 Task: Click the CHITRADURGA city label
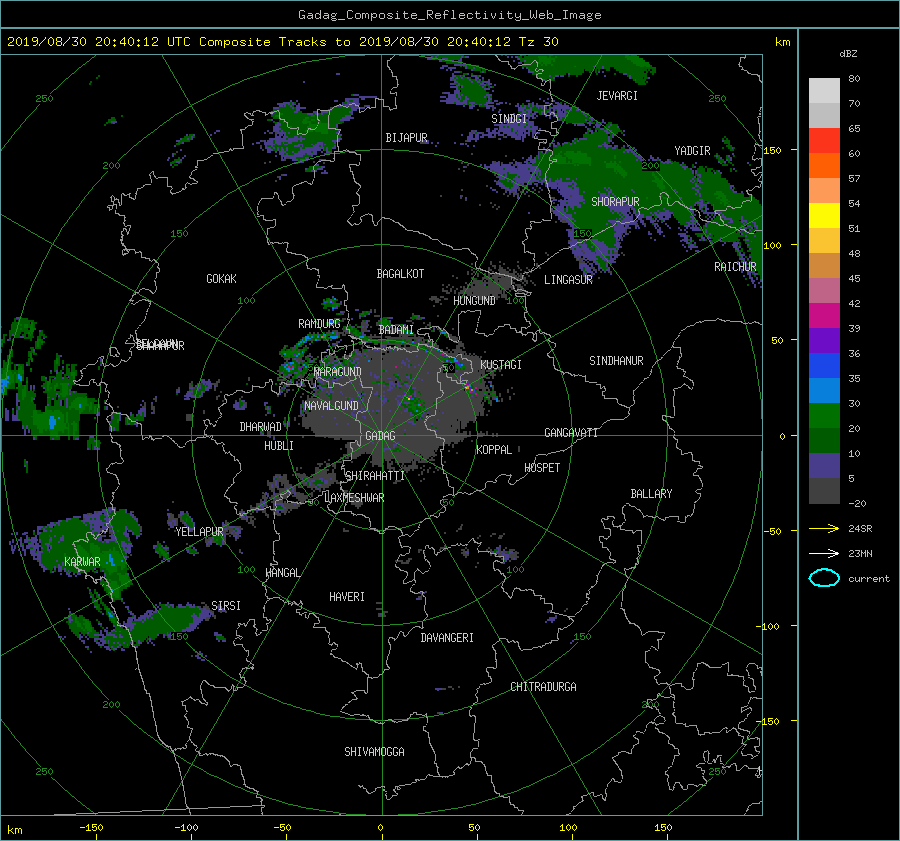[543, 687]
